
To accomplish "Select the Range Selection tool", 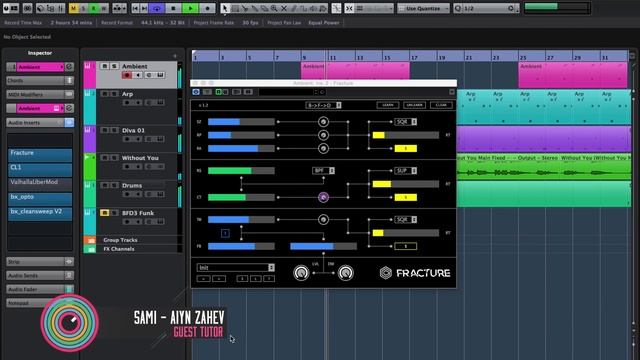I will [x=235, y=8].
